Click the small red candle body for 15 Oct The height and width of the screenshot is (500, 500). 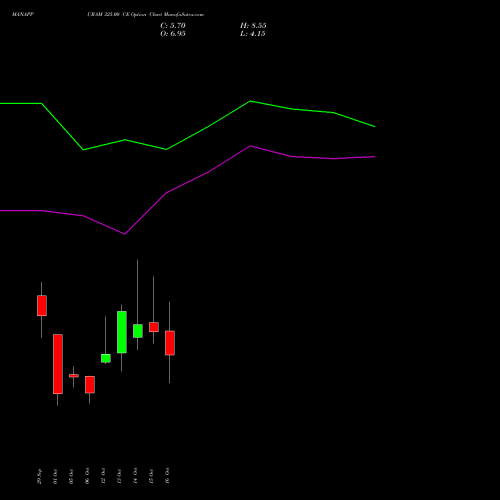pos(154,327)
